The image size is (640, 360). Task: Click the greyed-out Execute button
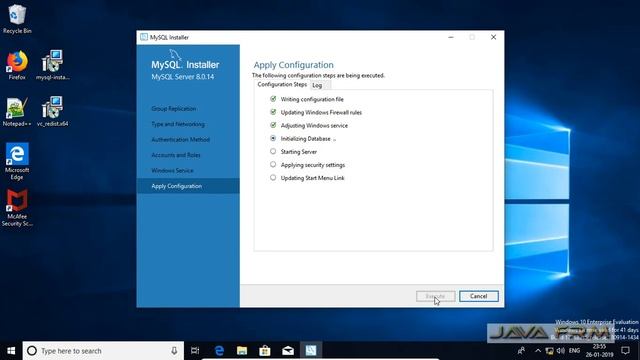(436, 296)
